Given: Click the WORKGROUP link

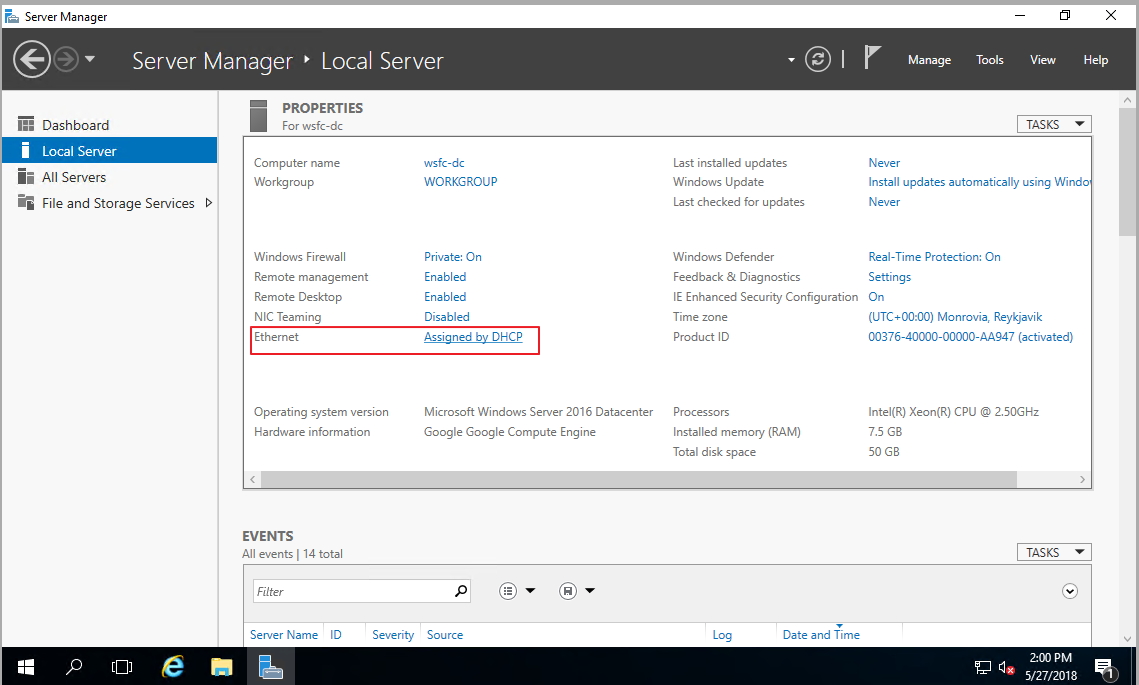Looking at the screenshot, I should coord(460,182).
